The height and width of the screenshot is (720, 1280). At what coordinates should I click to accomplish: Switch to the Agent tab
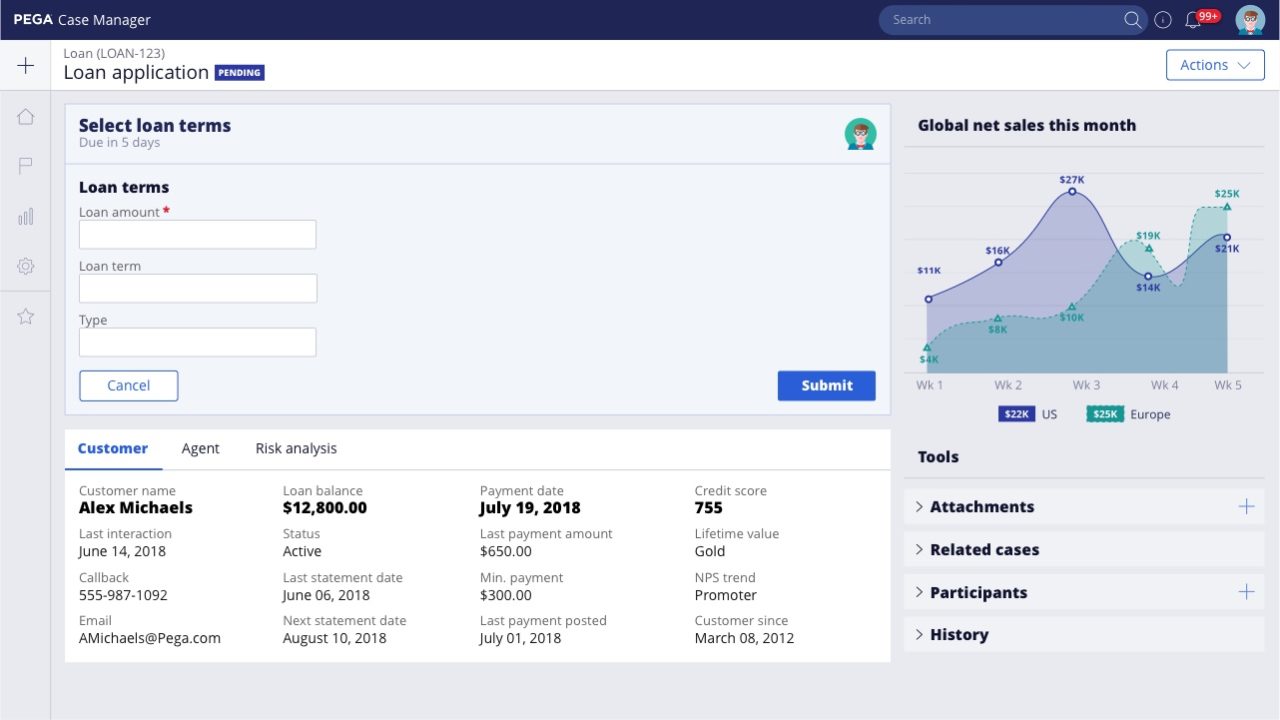(x=200, y=448)
